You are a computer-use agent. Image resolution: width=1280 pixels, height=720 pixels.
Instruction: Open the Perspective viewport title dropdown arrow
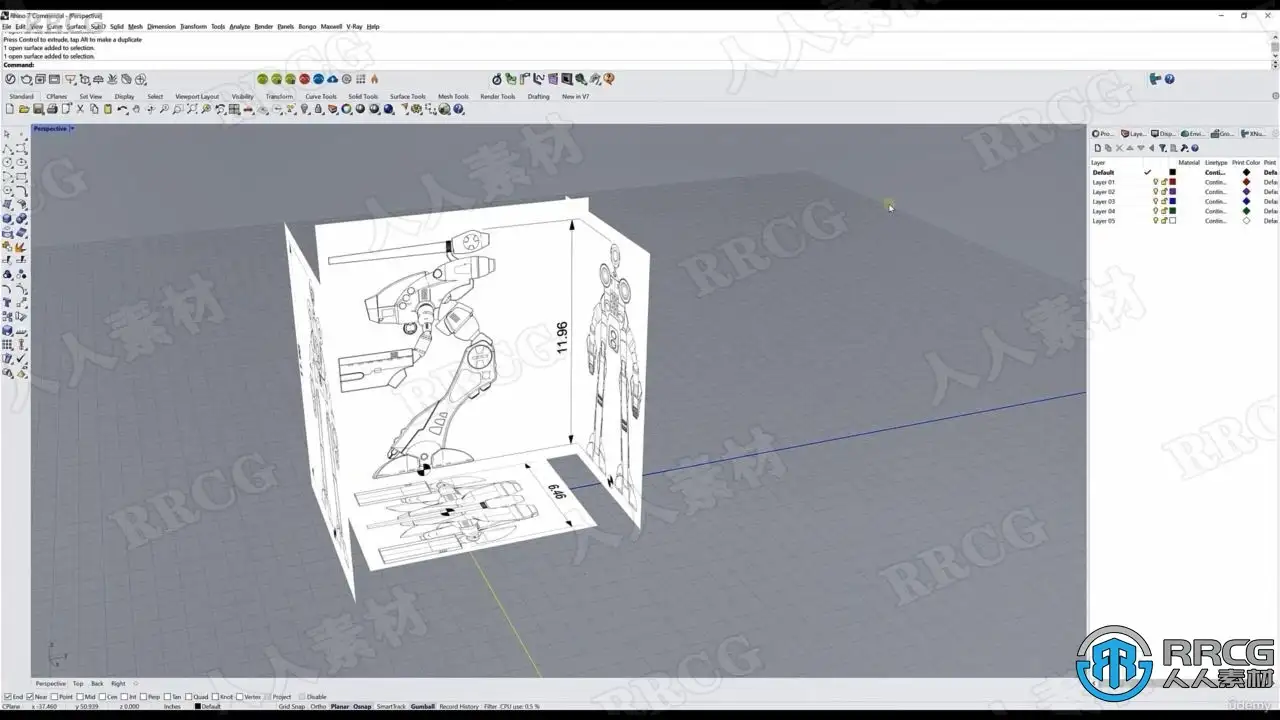click(72, 129)
